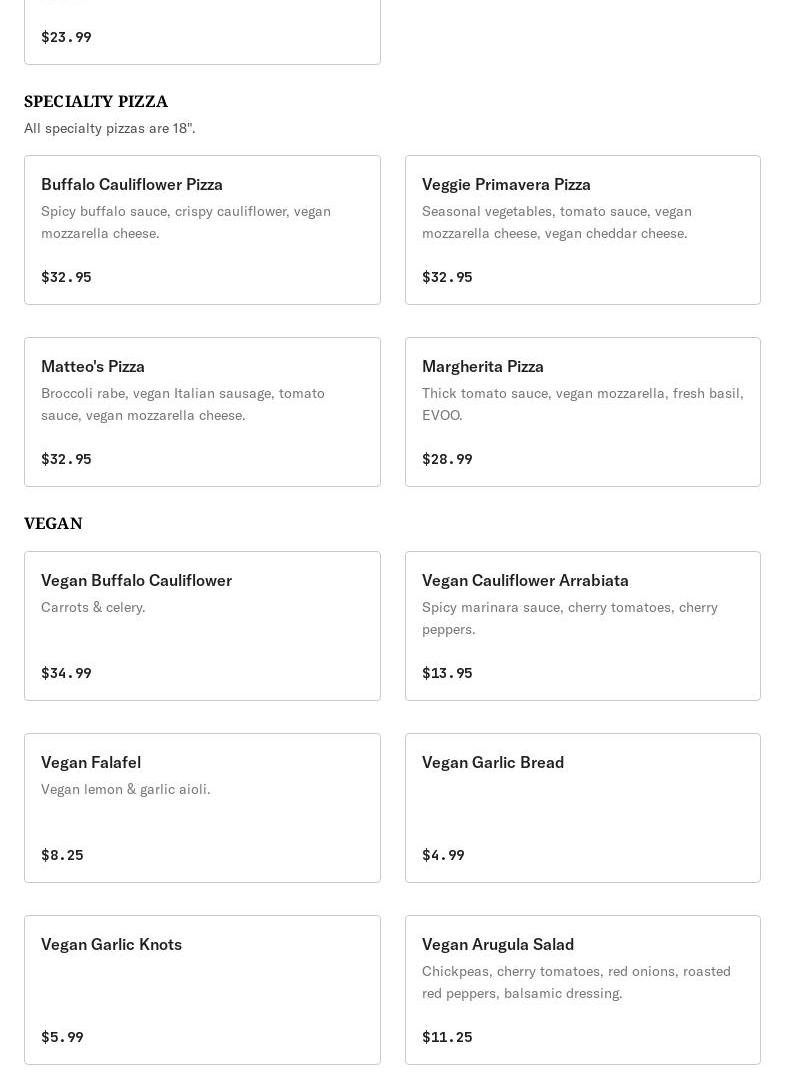Click the Arugula Salad ingredients description
The height and width of the screenshot is (1091, 785).
(576, 981)
